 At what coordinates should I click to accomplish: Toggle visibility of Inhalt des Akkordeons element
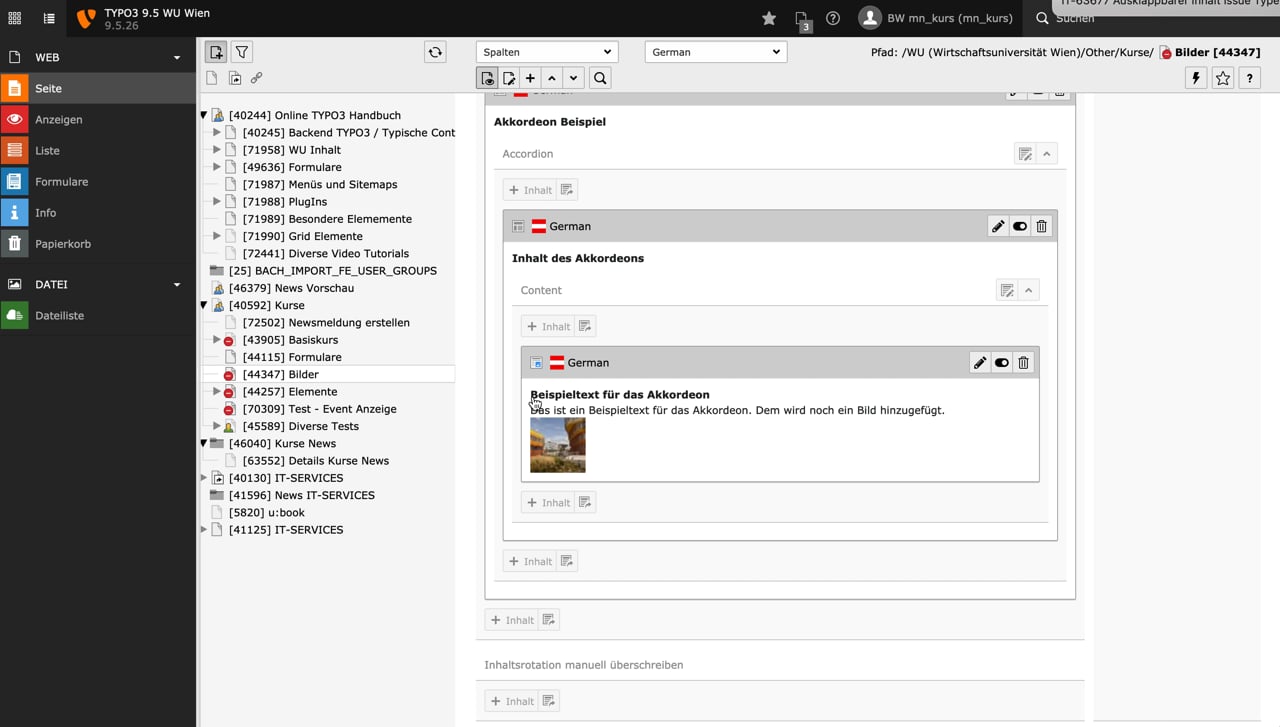coord(1020,226)
